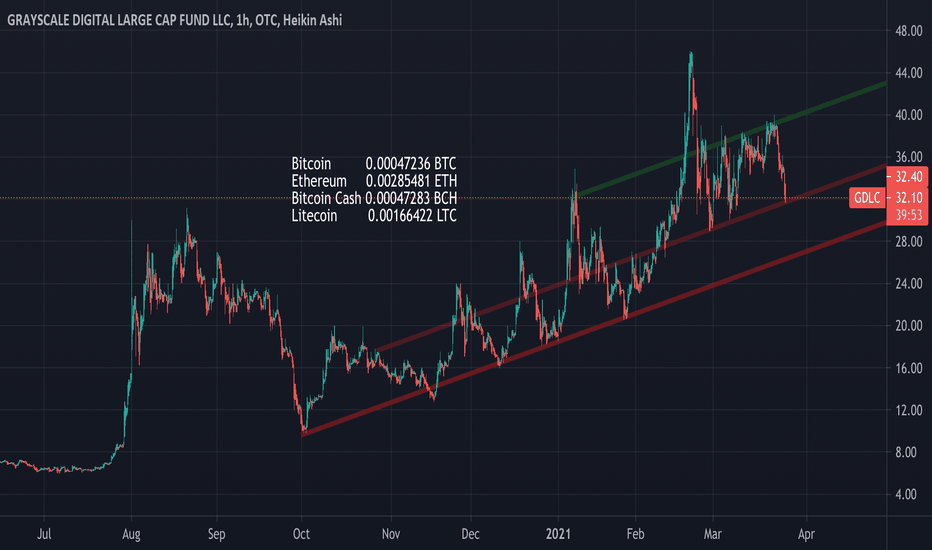Click the Dec time axis label
The width and height of the screenshot is (932, 550).
pyautogui.click(x=470, y=534)
